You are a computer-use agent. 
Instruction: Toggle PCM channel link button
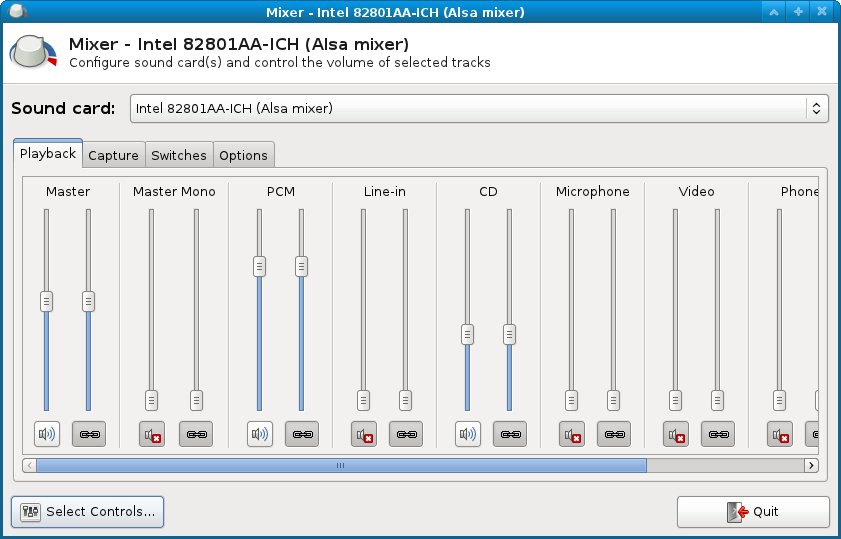pos(302,434)
